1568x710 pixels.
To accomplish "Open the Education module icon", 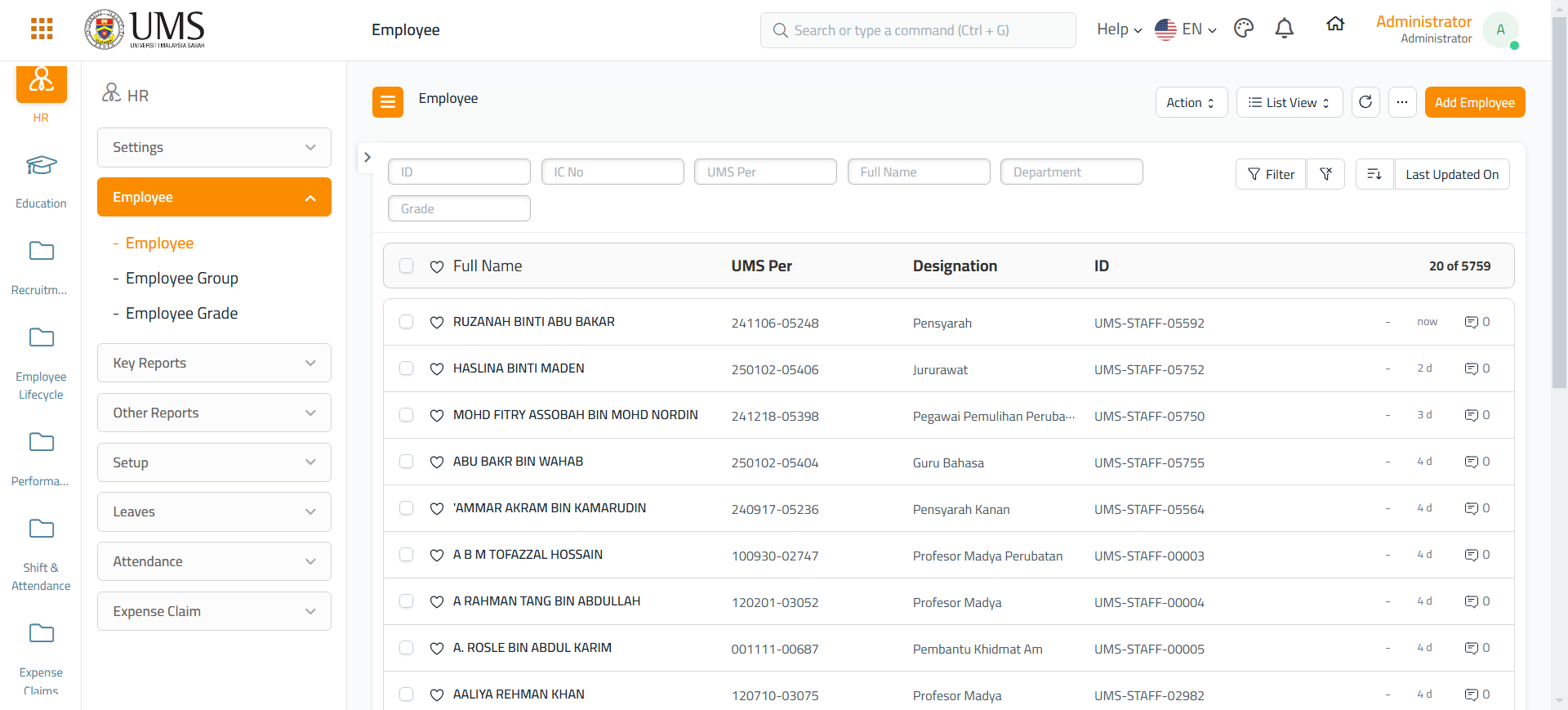I will pyautogui.click(x=41, y=165).
